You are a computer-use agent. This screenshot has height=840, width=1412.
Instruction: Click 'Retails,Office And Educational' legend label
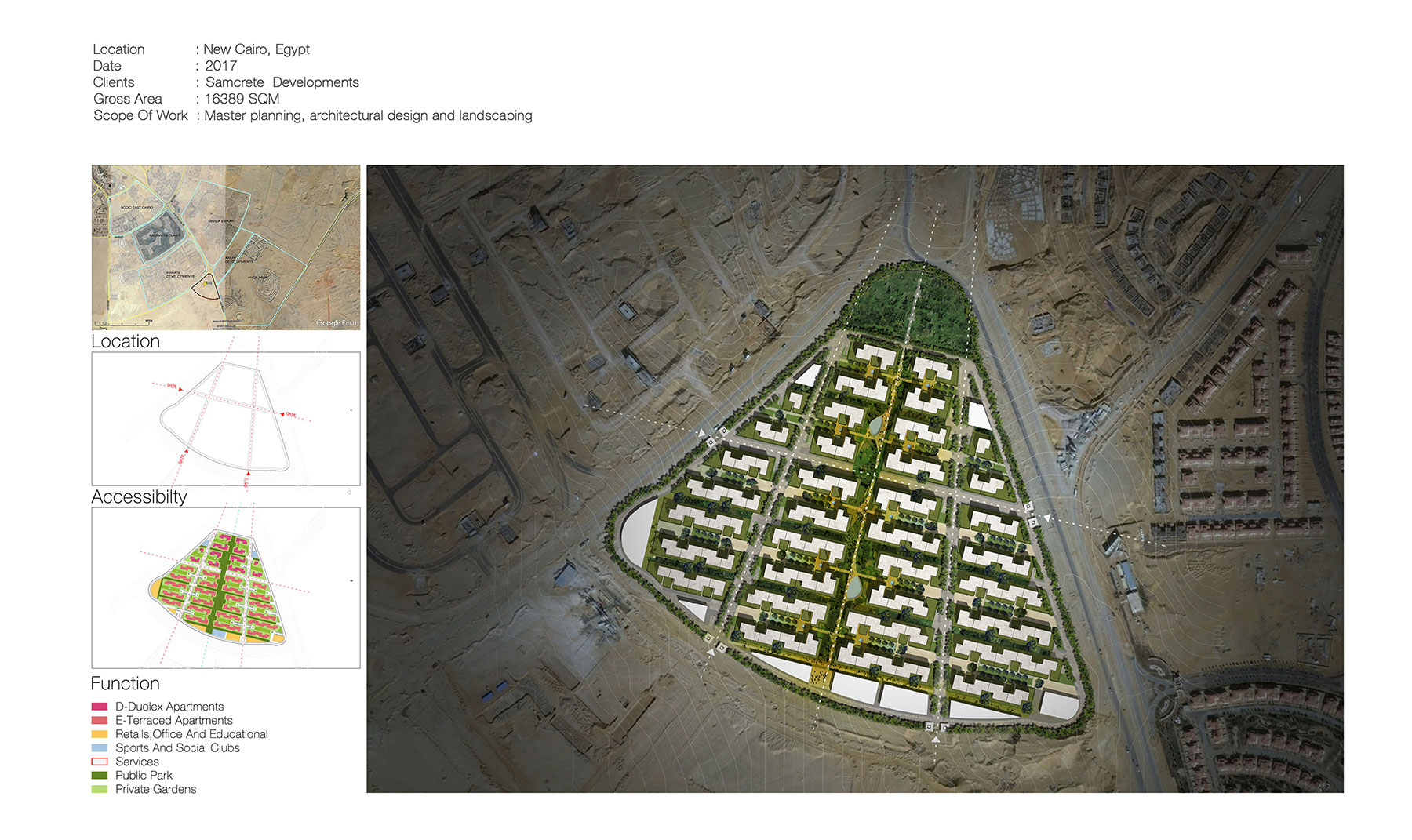(191, 734)
